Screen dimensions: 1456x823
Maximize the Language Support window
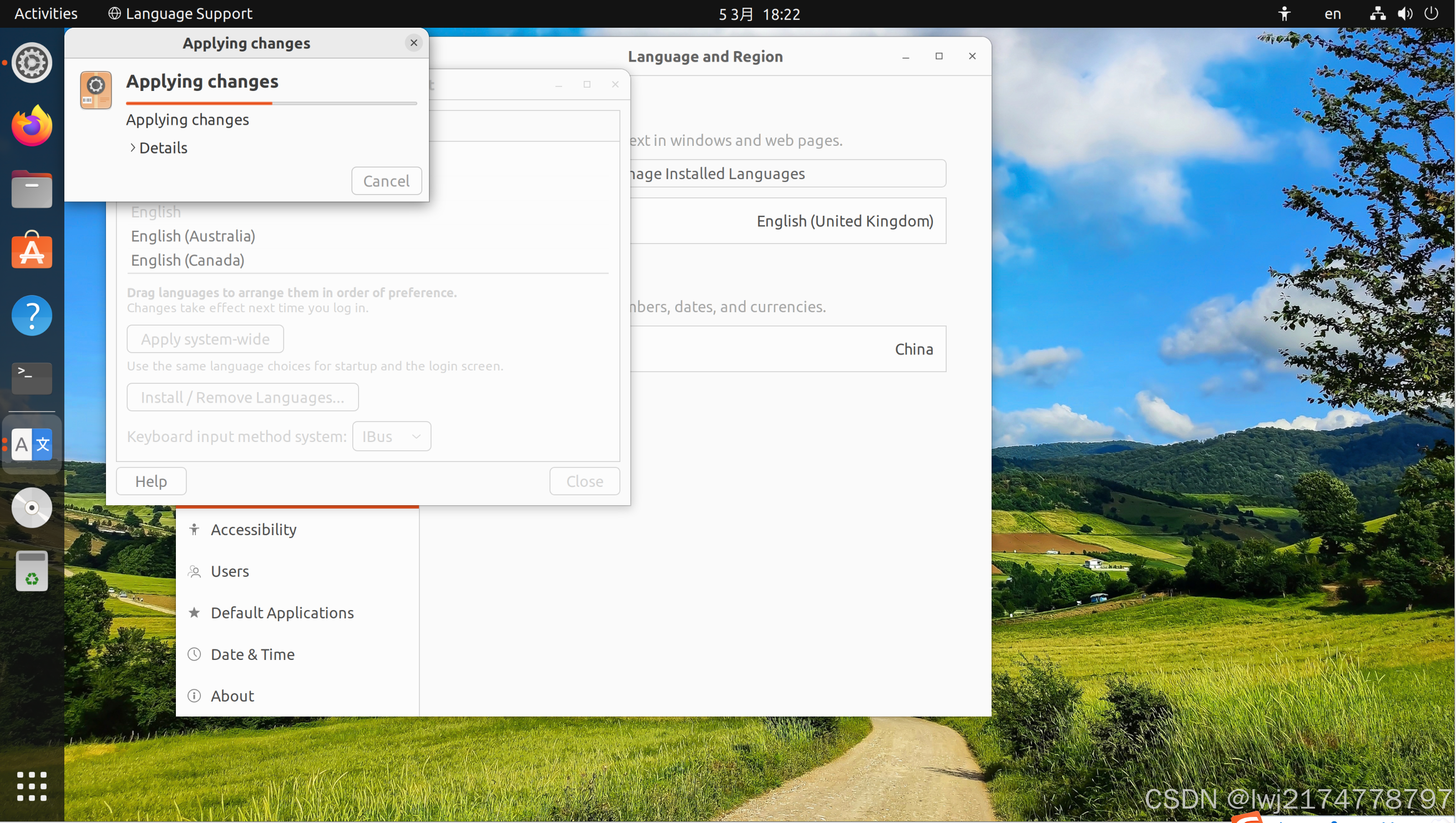(x=587, y=84)
